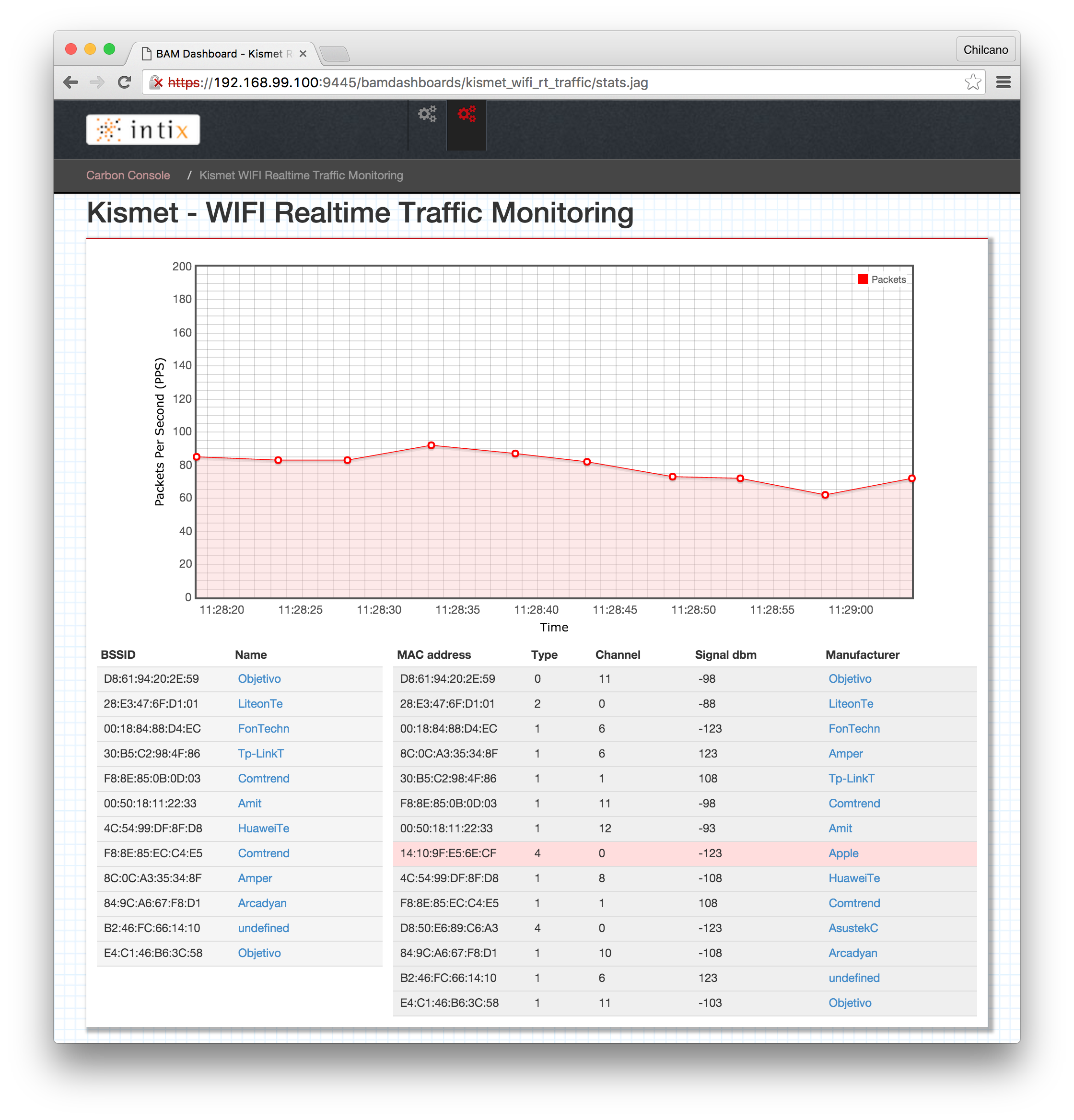
Task: Bookmark page with the star icon
Action: [972, 82]
